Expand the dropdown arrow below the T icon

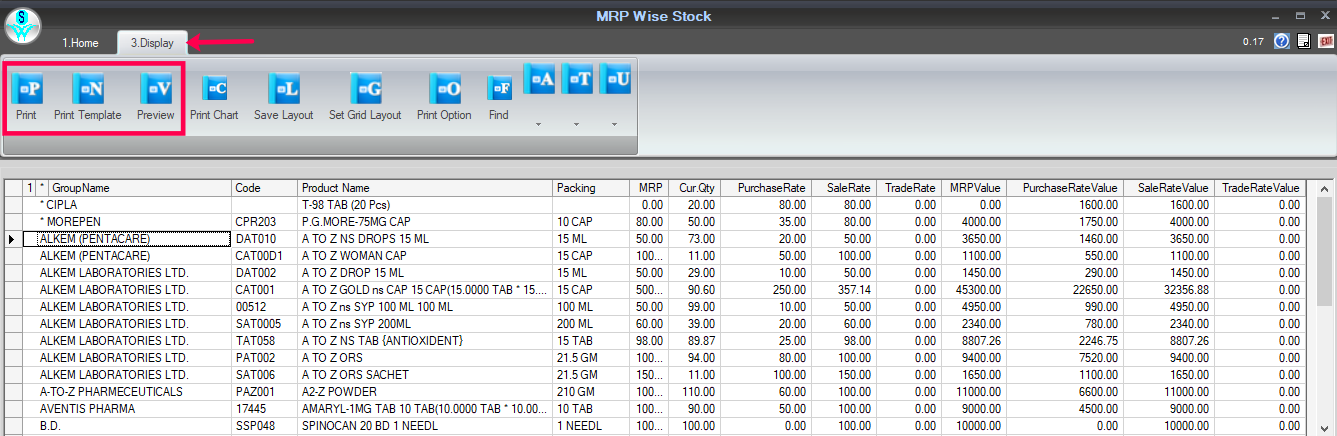tap(577, 125)
